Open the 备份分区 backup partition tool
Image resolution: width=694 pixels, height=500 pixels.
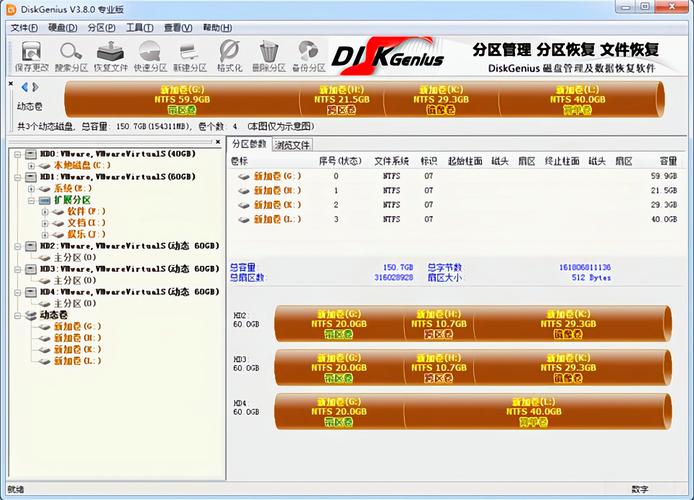pos(308,57)
